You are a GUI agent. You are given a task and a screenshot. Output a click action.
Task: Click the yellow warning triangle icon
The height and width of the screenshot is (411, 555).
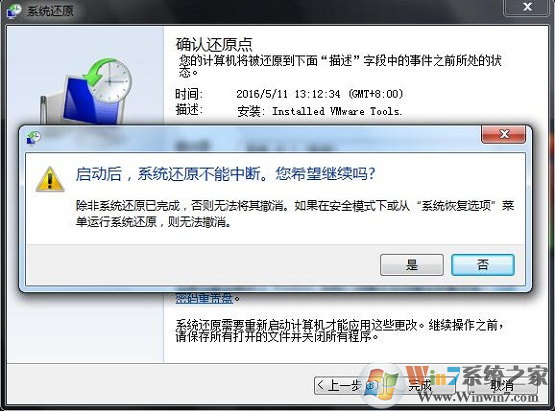(50, 179)
